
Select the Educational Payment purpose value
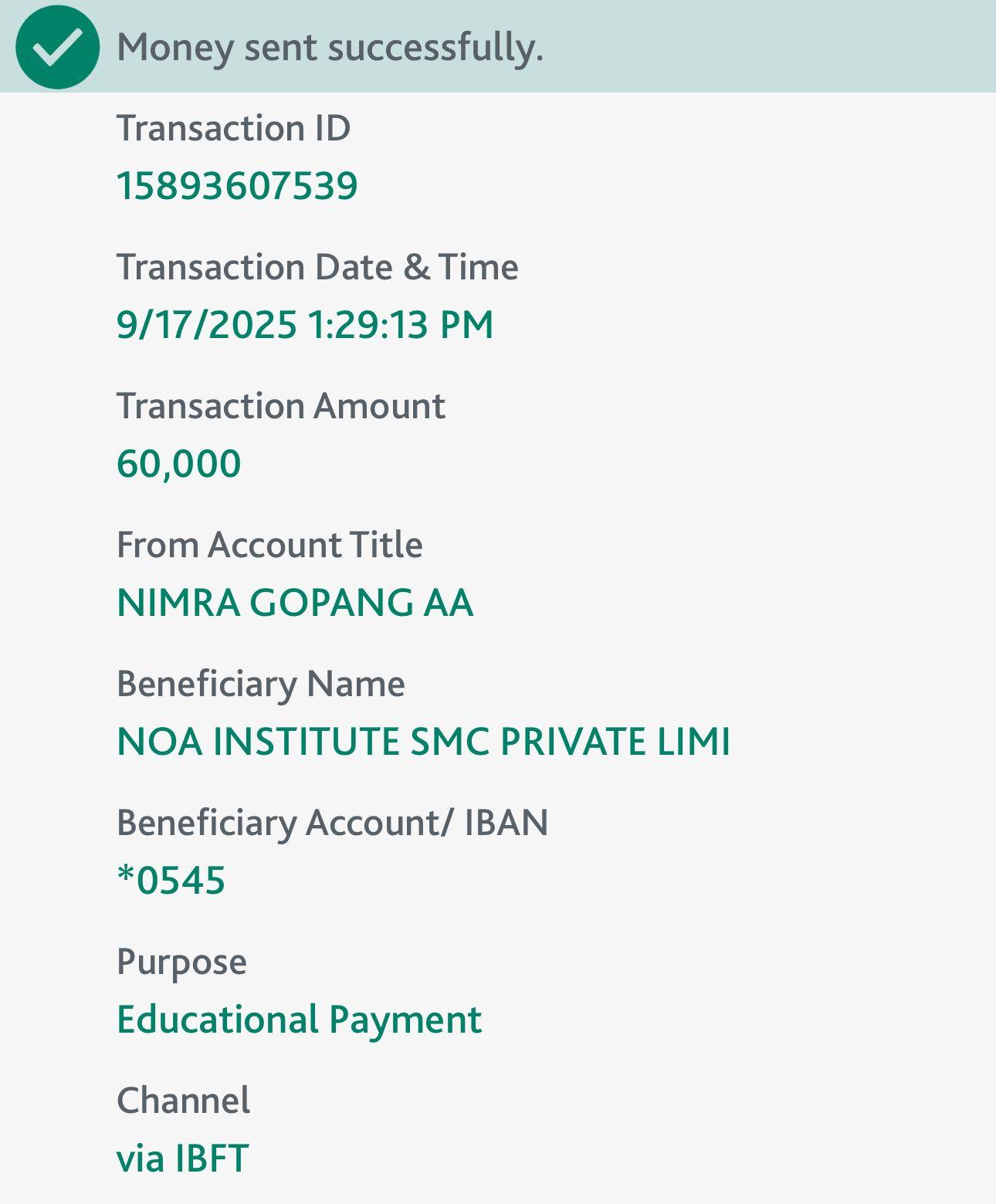300,1020
